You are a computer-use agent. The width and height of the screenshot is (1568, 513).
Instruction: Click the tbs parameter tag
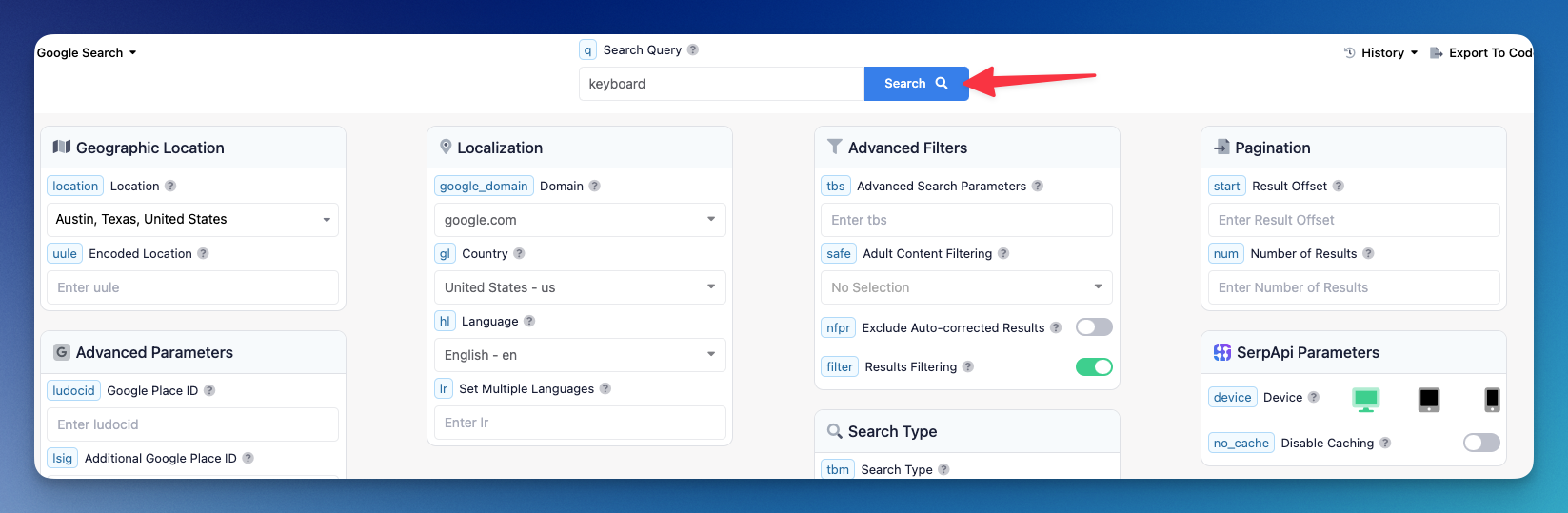pyautogui.click(x=836, y=186)
